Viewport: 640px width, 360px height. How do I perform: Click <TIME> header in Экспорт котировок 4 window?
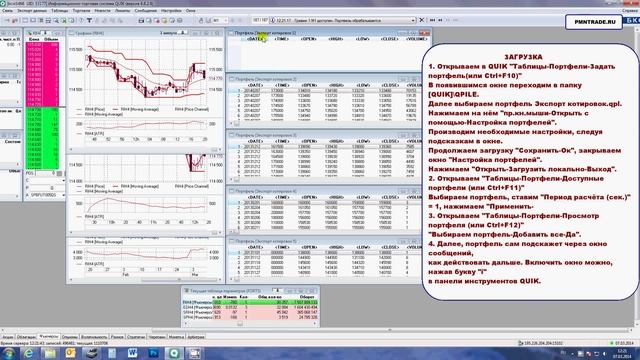coord(282,197)
